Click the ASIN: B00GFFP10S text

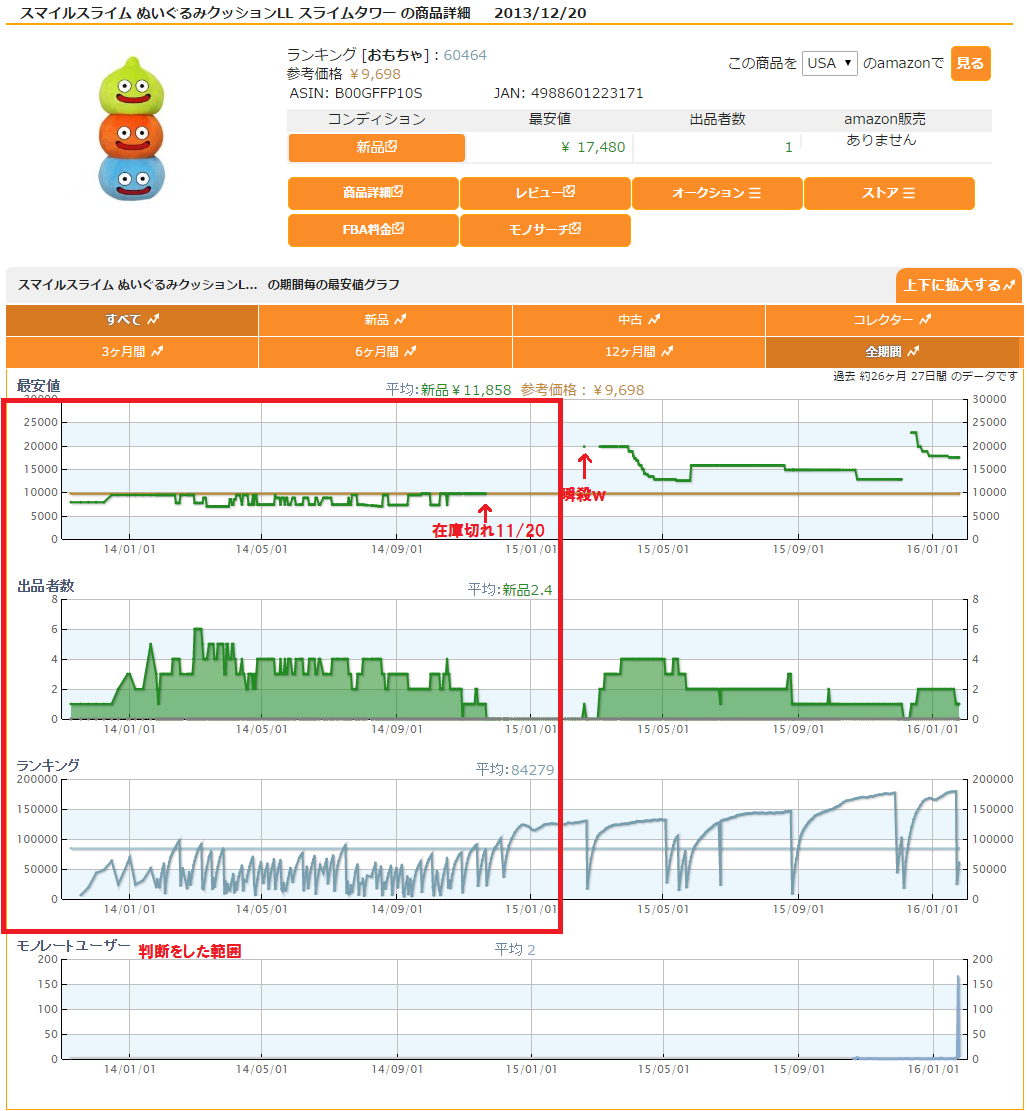click(356, 93)
